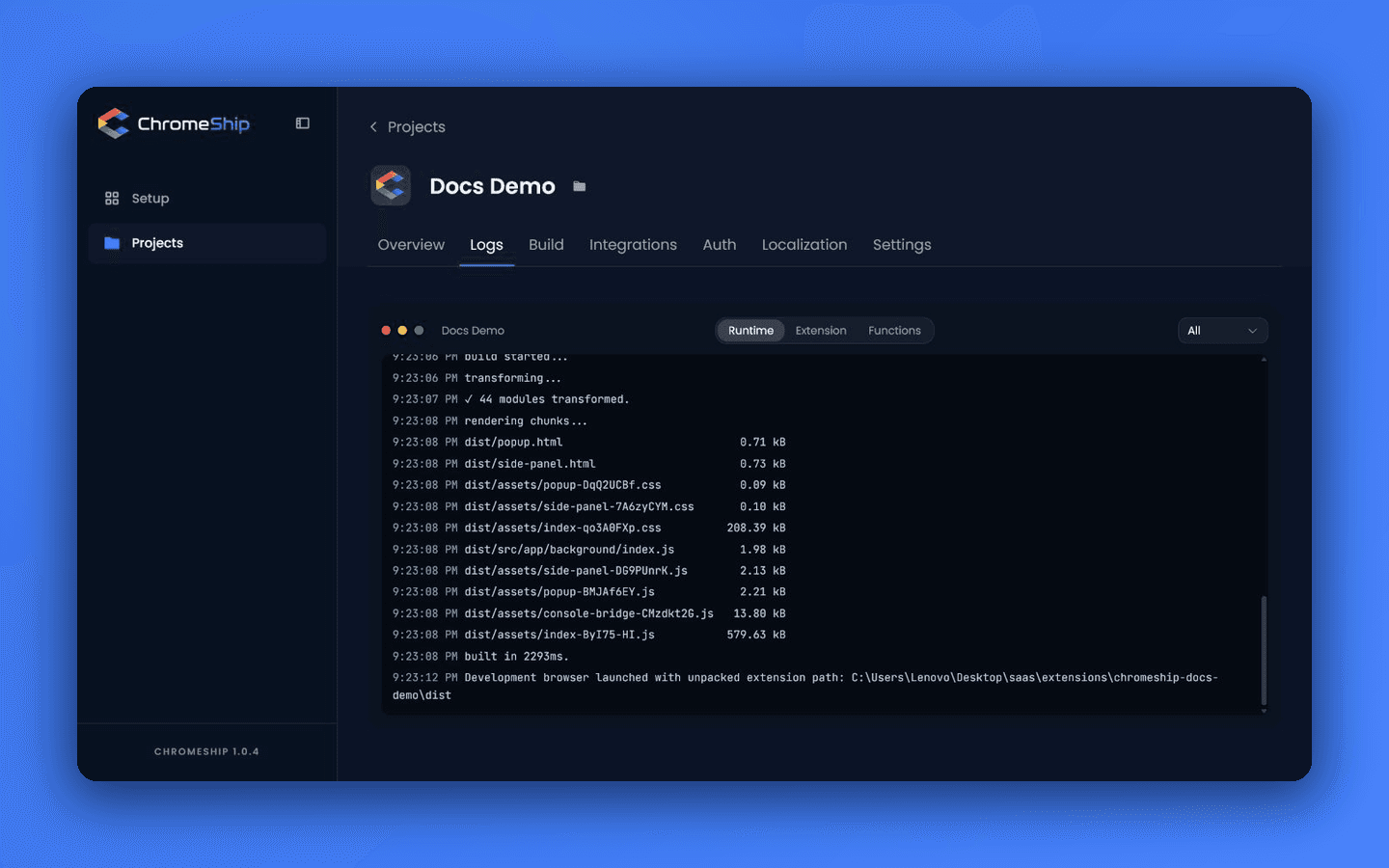Click the 'dist/popup.html' log line

click(588, 443)
